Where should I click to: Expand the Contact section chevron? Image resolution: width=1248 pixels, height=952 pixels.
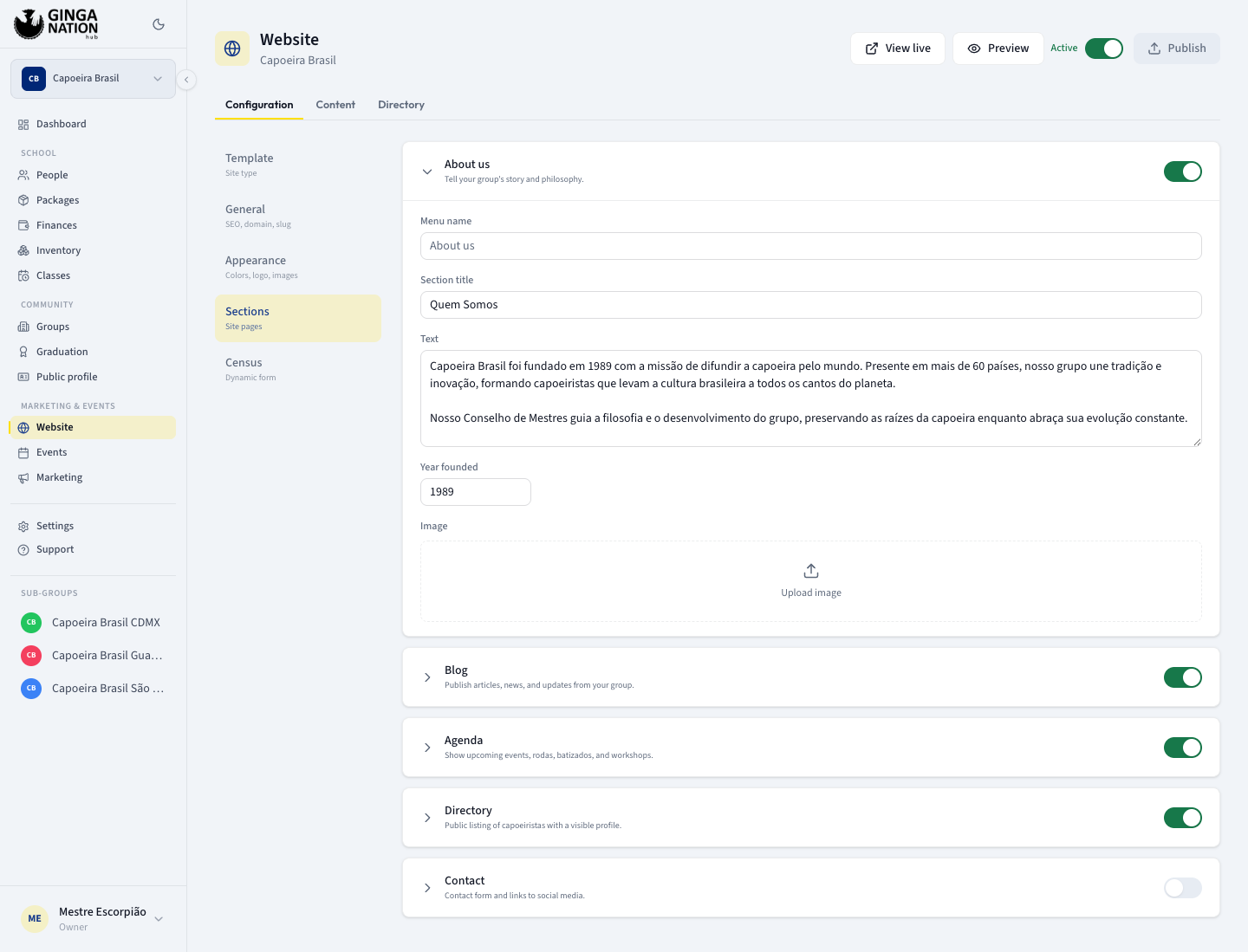pos(427,888)
